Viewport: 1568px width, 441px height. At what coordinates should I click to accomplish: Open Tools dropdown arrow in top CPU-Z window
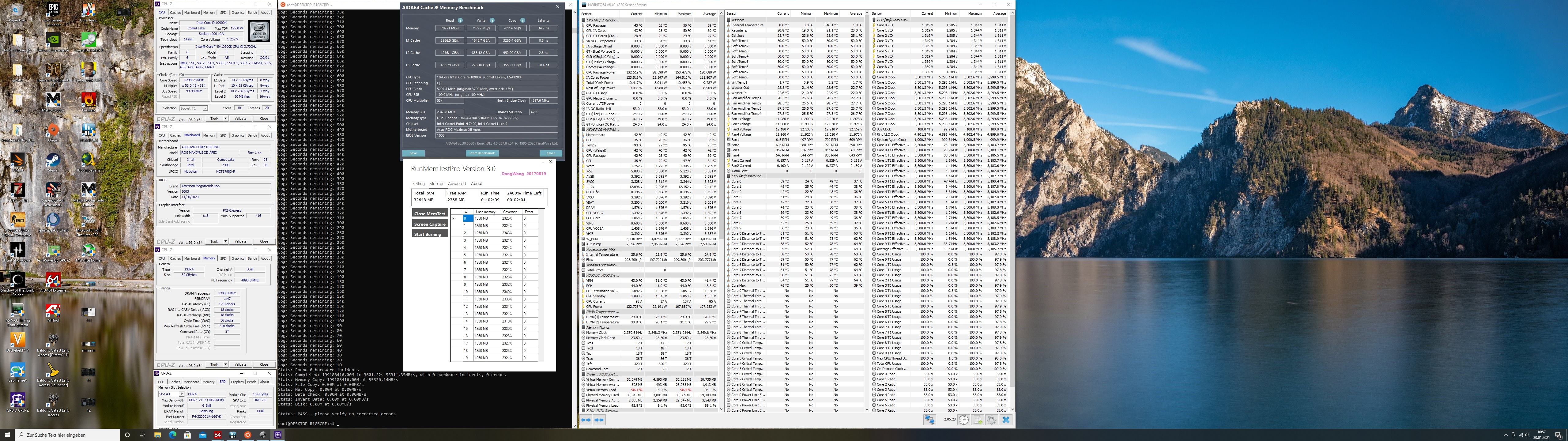coord(225,118)
